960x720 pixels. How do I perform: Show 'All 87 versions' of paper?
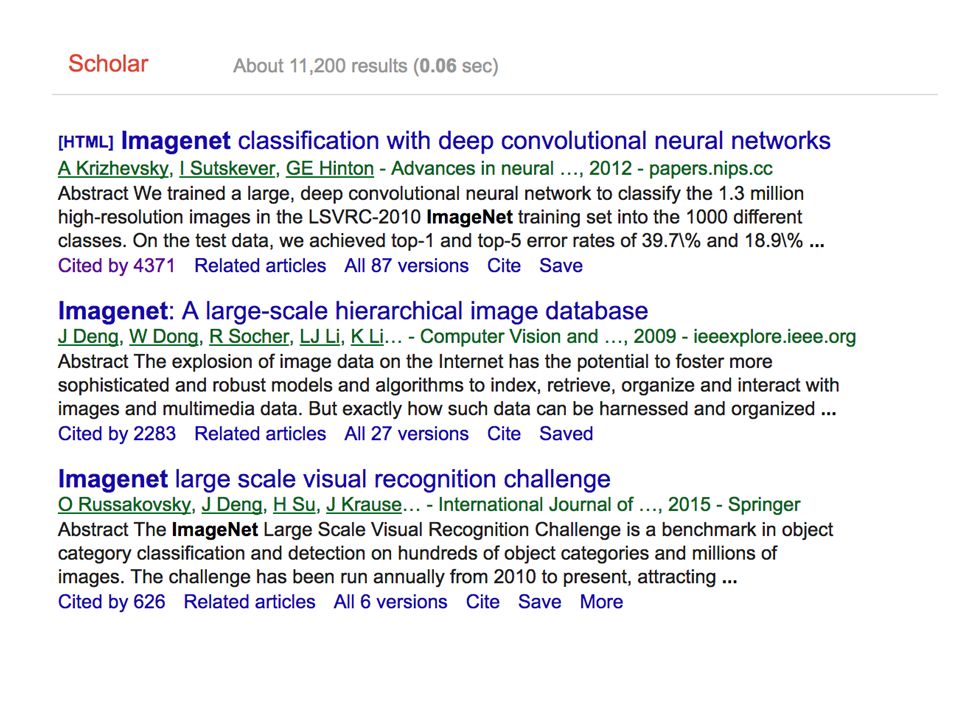(x=407, y=266)
